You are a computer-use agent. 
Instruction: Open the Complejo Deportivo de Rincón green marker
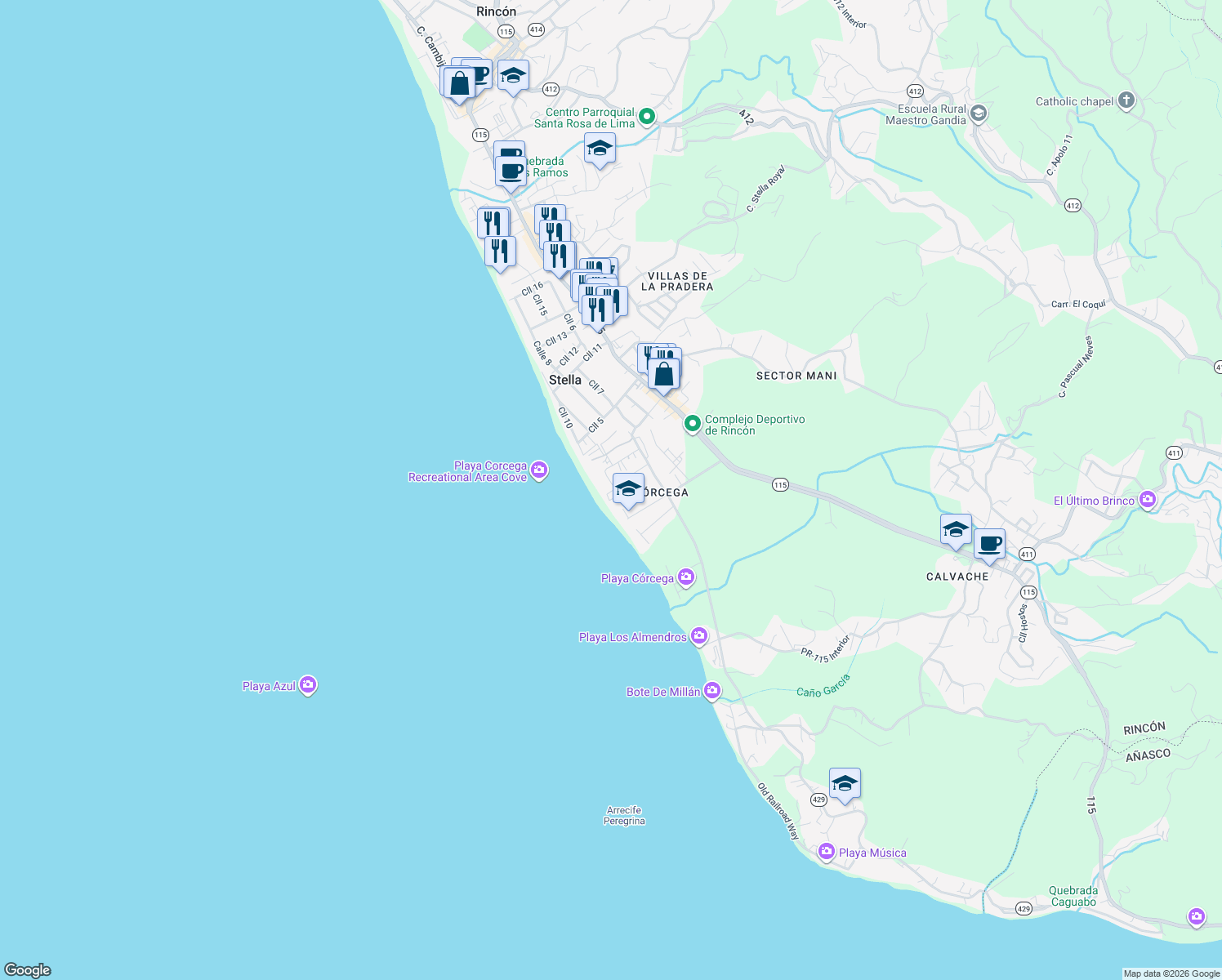tap(692, 425)
